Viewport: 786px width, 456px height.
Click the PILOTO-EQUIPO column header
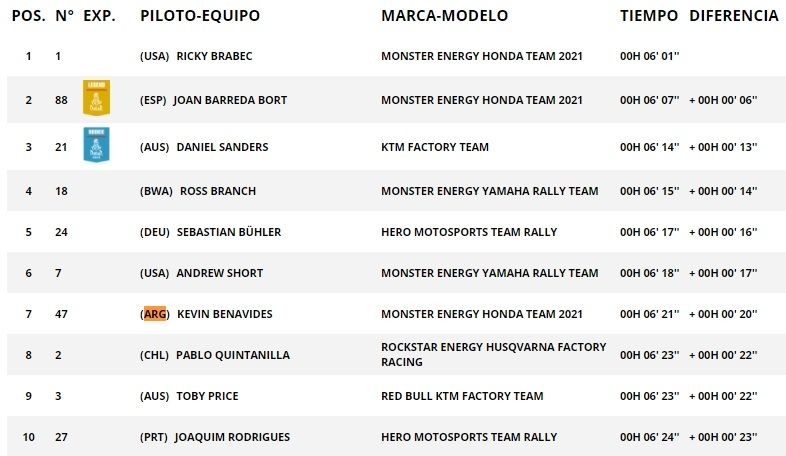pyautogui.click(x=200, y=16)
